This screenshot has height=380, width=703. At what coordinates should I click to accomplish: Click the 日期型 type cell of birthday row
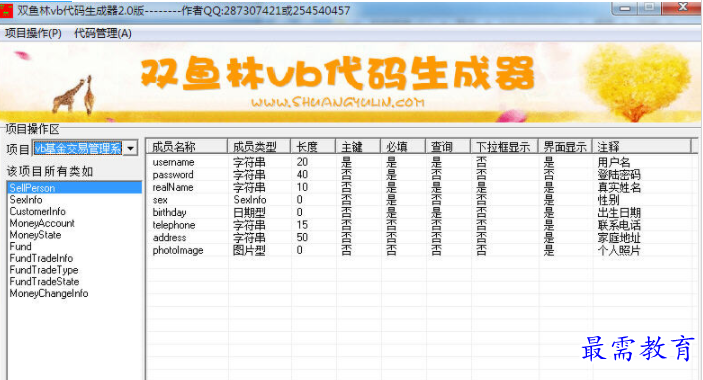coord(249,212)
